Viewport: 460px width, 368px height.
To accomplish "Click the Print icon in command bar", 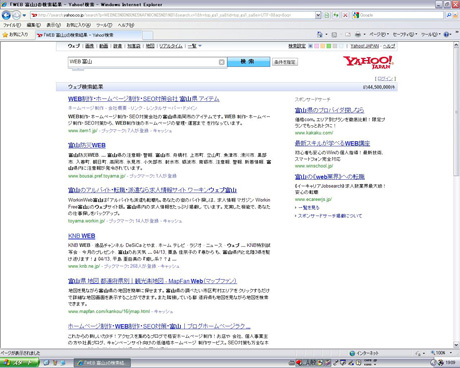I will coord(358,34).
